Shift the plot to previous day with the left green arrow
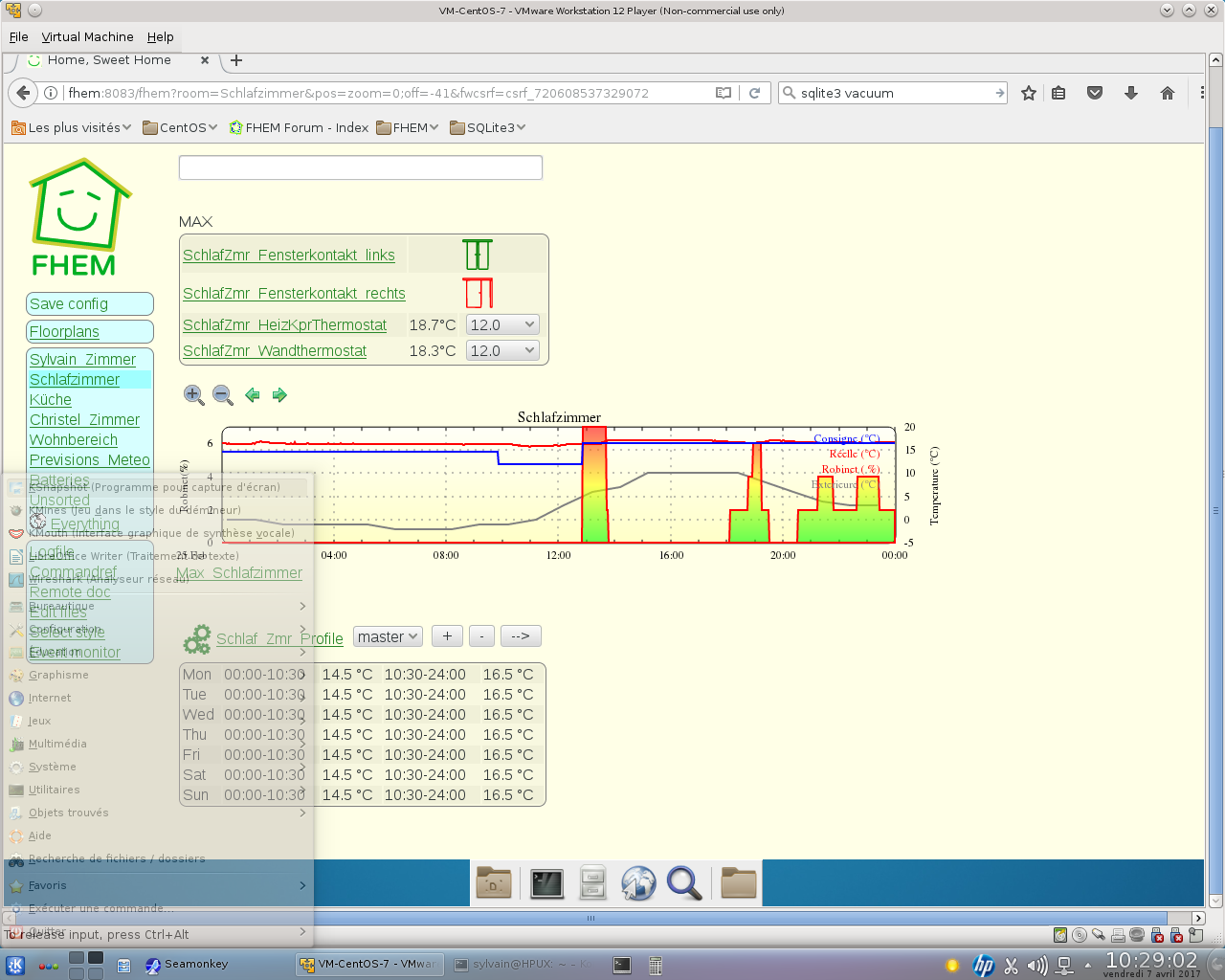Screen dimensions: 1225x980 pyautogui.click(x=253, y=394)
